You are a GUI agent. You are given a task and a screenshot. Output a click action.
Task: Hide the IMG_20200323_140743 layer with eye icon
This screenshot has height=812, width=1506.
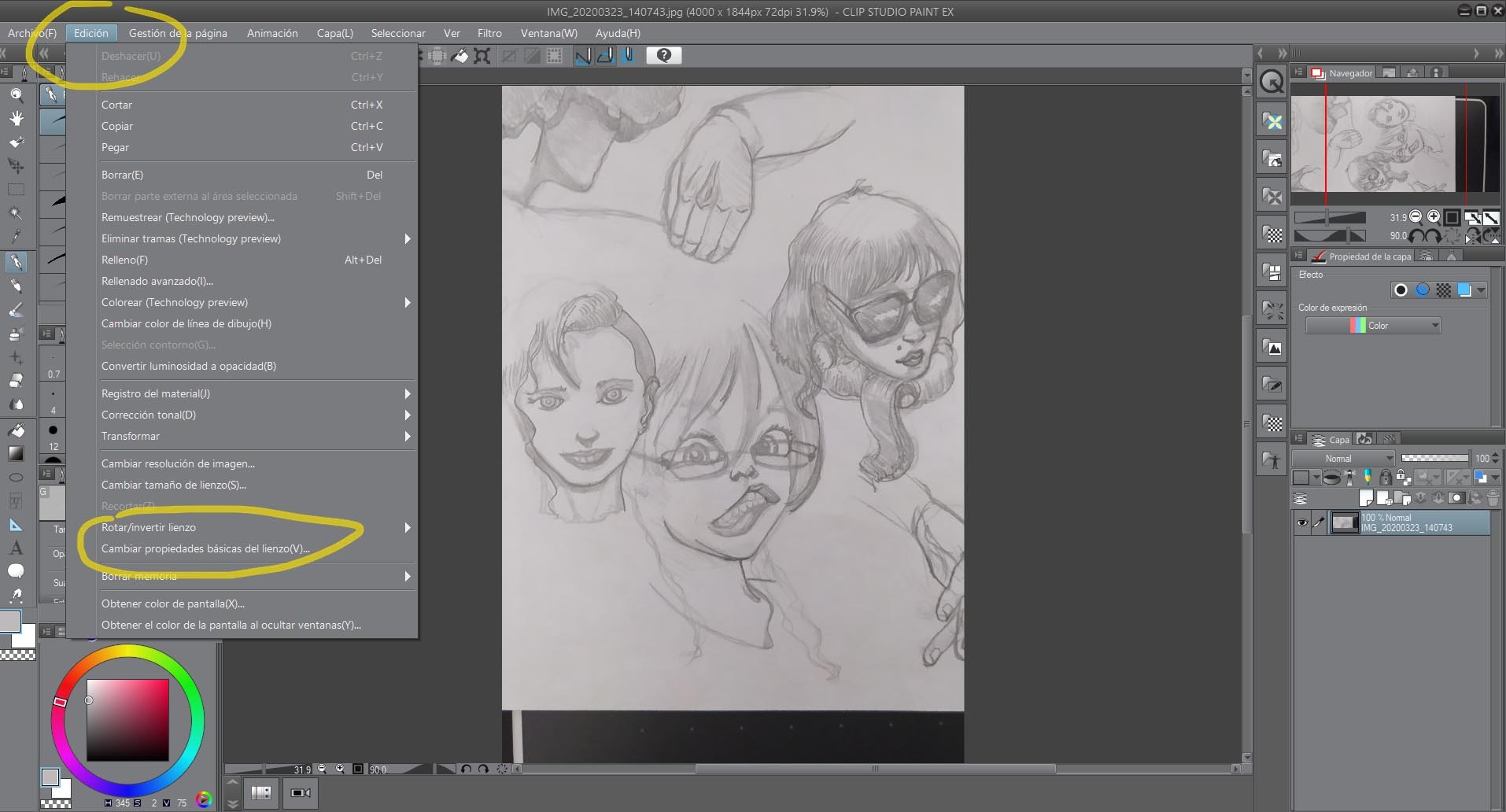click(1302, 522)
